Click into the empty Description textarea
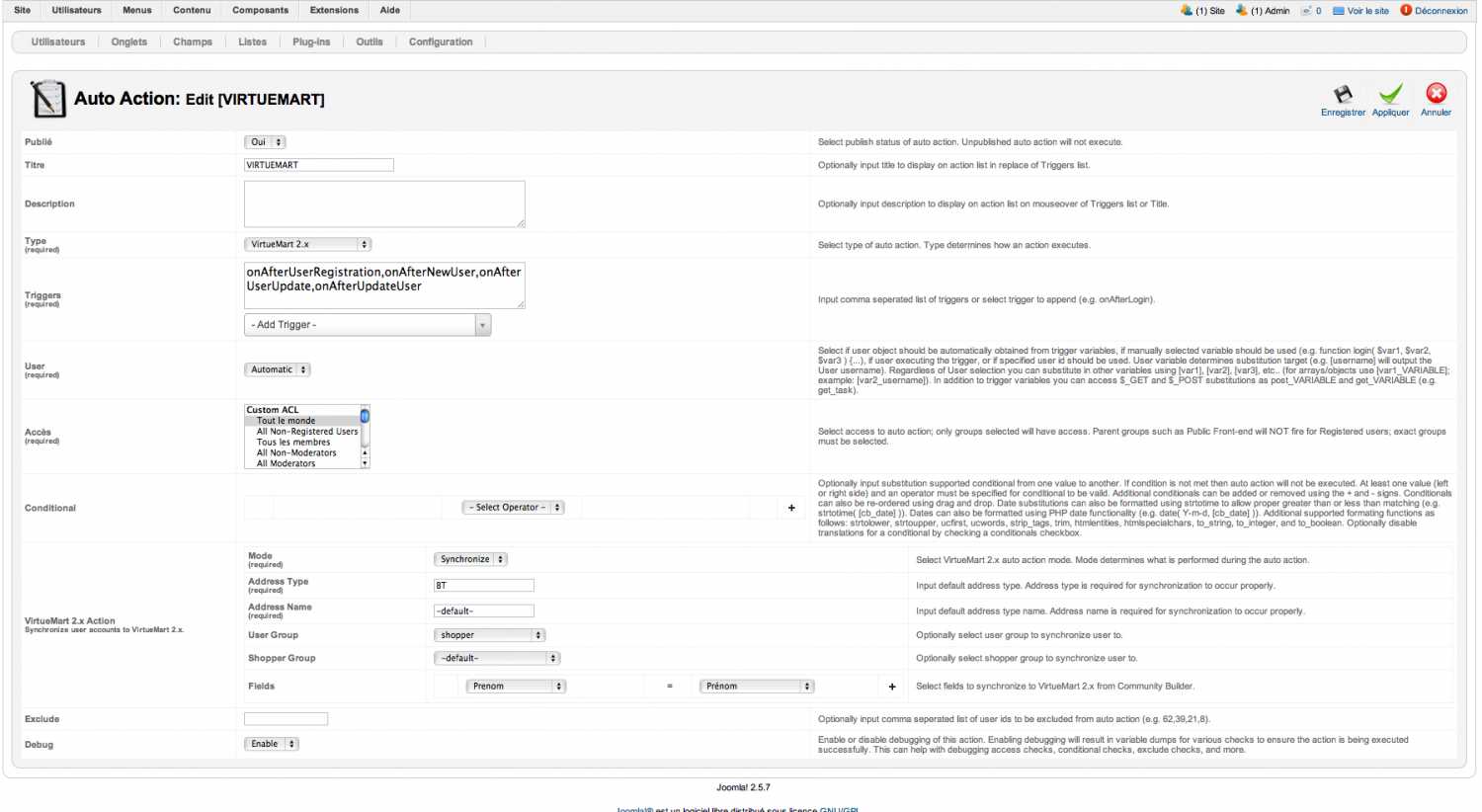 pos(384,203)
